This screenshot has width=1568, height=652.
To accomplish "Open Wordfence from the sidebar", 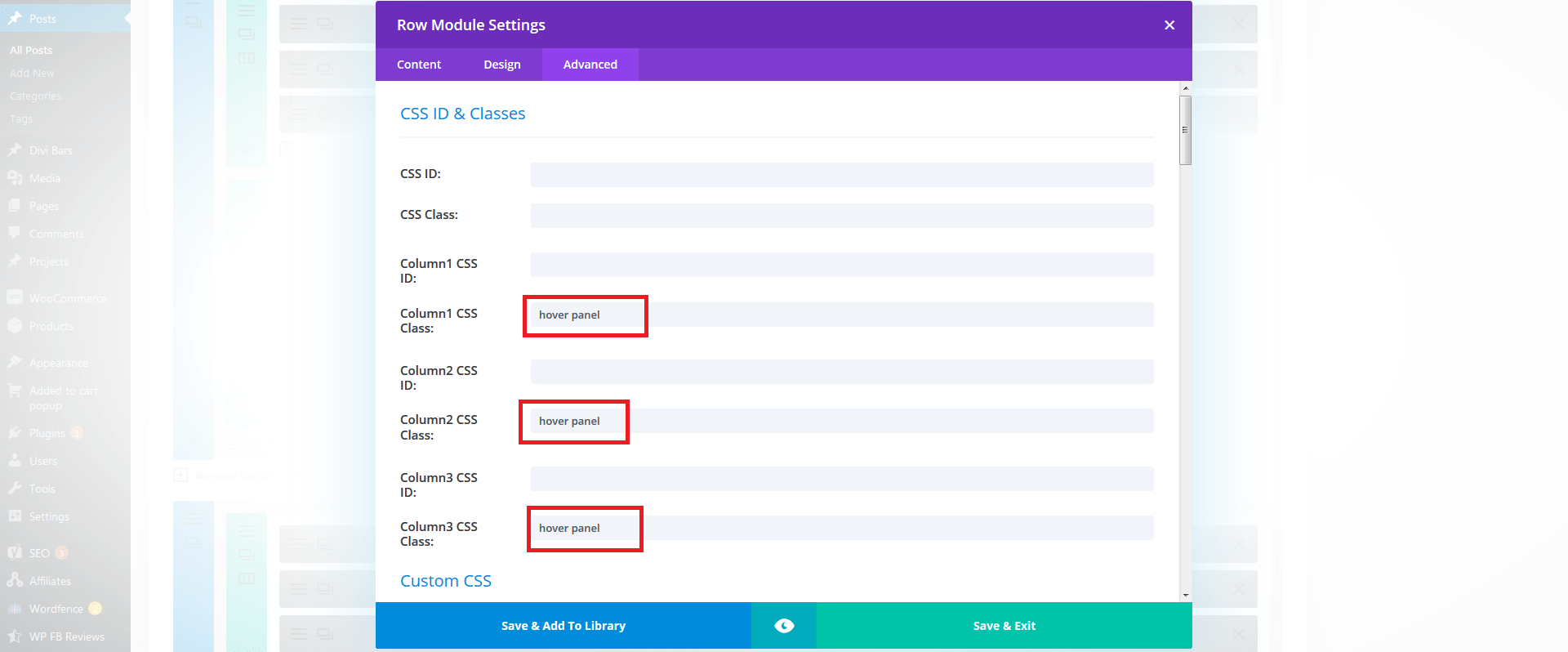I will 56,609.
